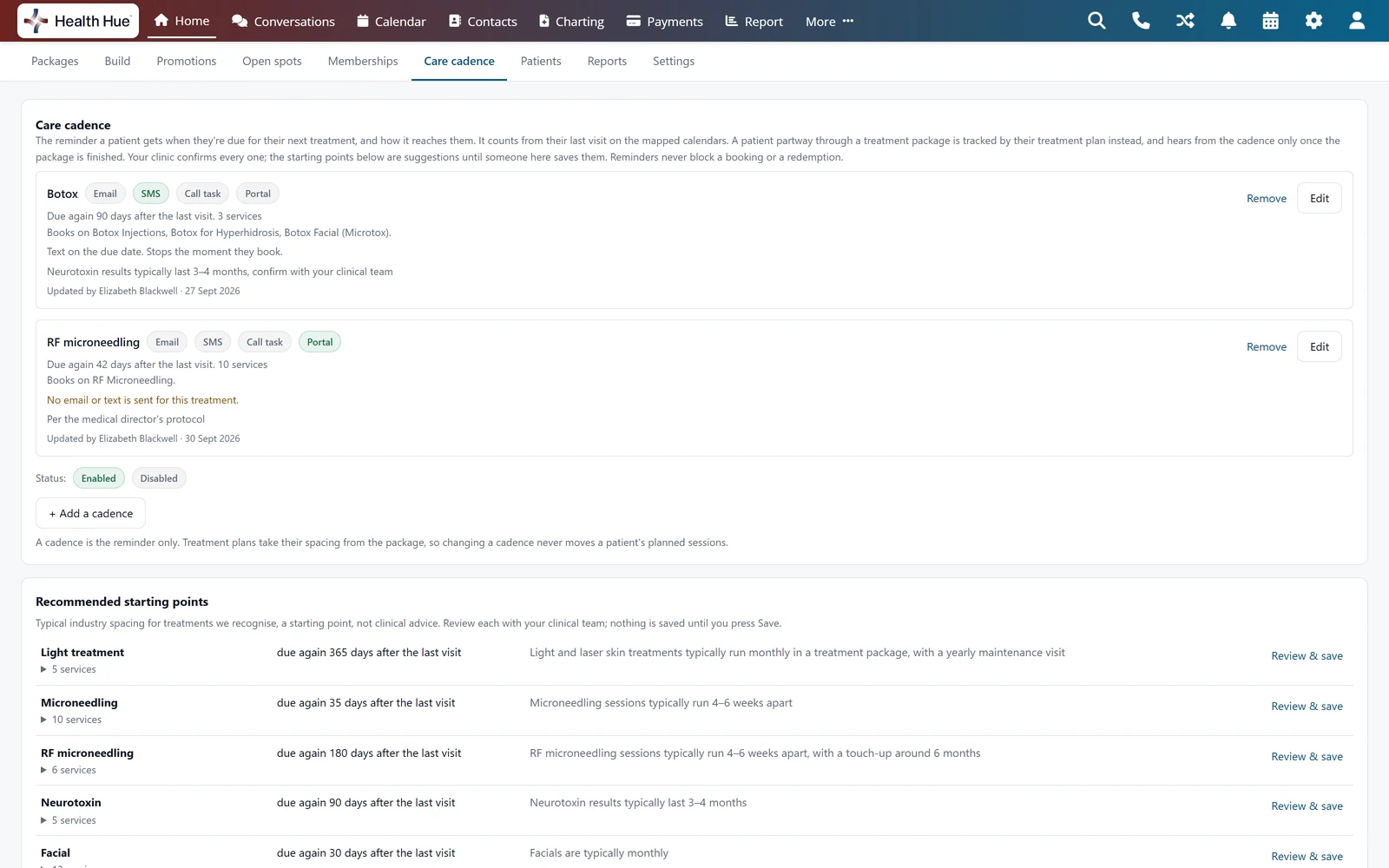Set status to Enabled
This screenshot has height=868, width=1389.
pos(99,478)
